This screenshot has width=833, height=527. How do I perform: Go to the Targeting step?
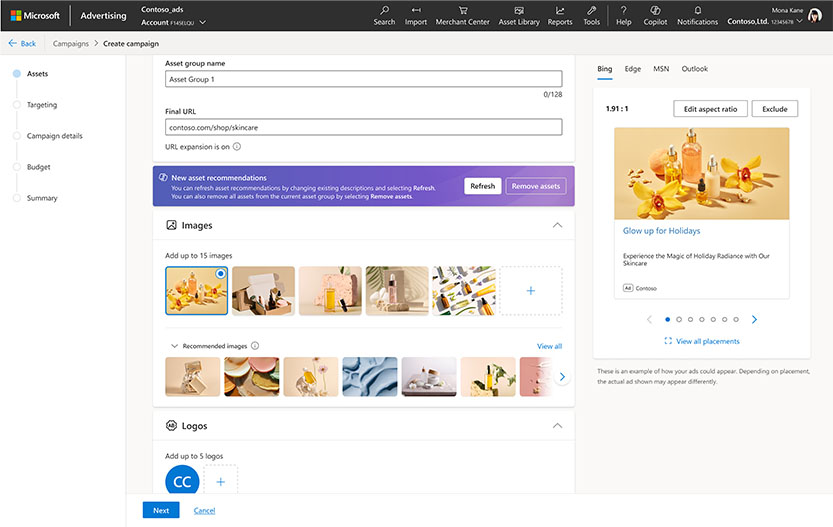(x=41, y=105)
